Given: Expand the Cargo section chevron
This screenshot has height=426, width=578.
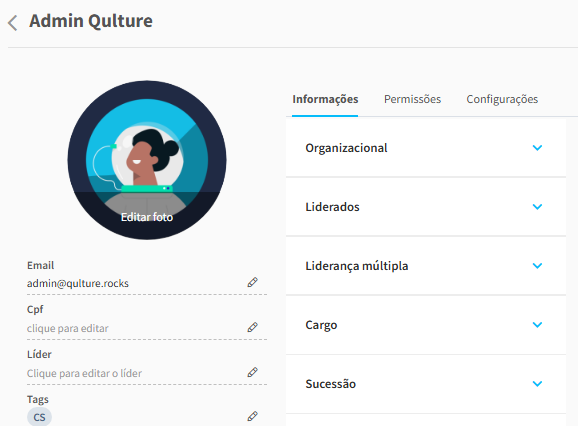Looking at the screenshot, I should (537, 325).
